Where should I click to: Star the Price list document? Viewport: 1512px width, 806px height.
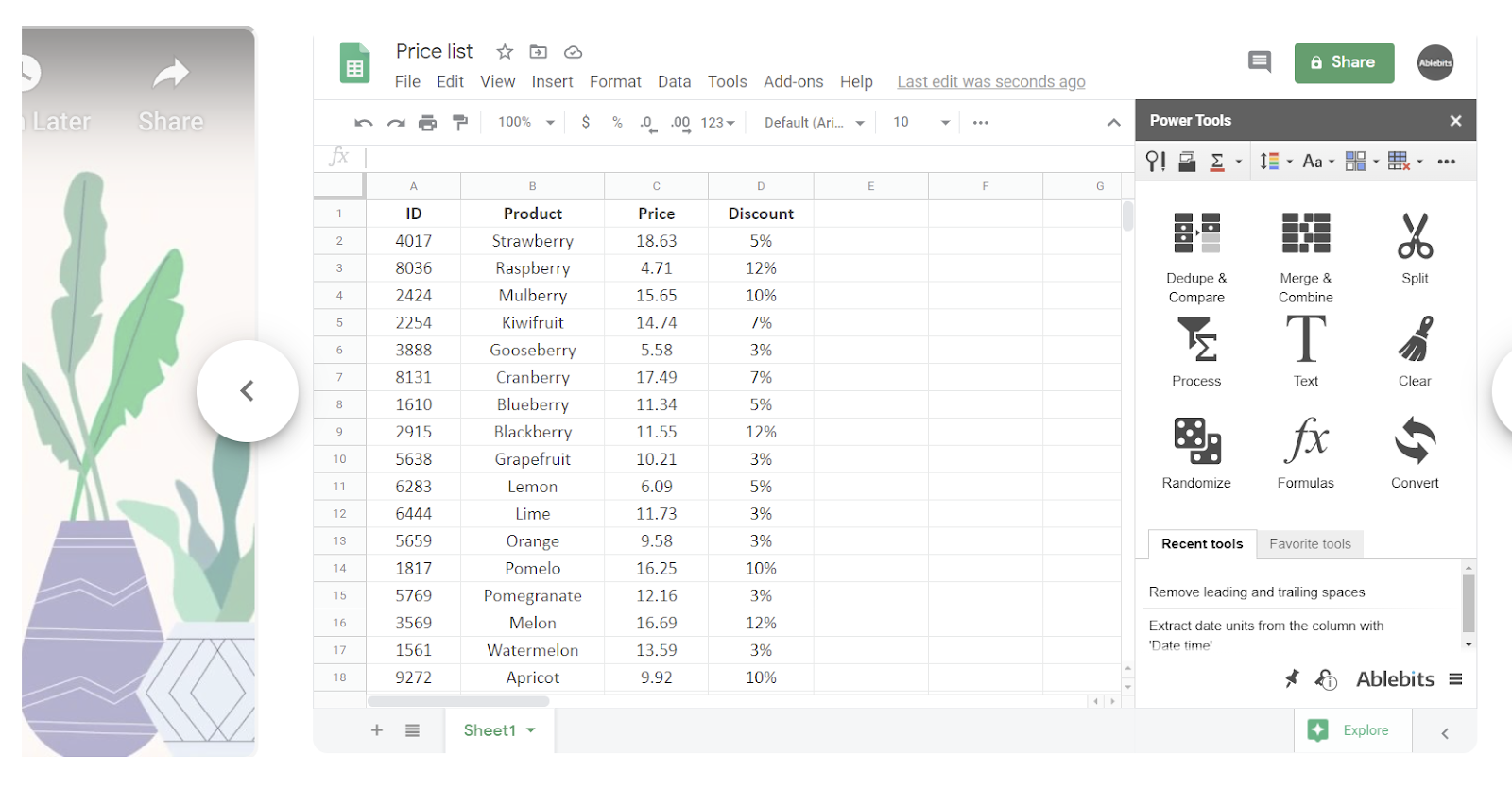pyautogui.click(x=505, y=52)
